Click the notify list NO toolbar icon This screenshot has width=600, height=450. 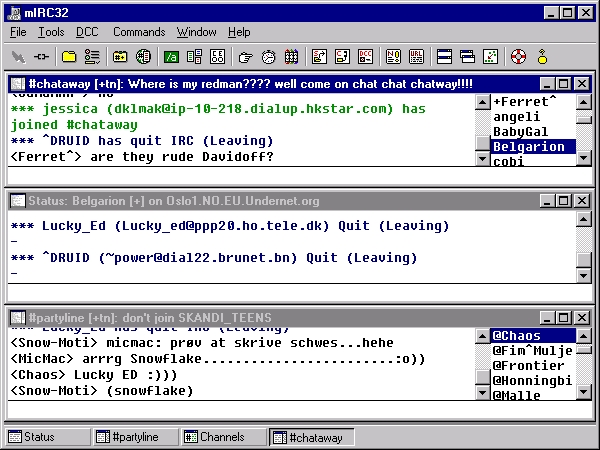[393, 57]
